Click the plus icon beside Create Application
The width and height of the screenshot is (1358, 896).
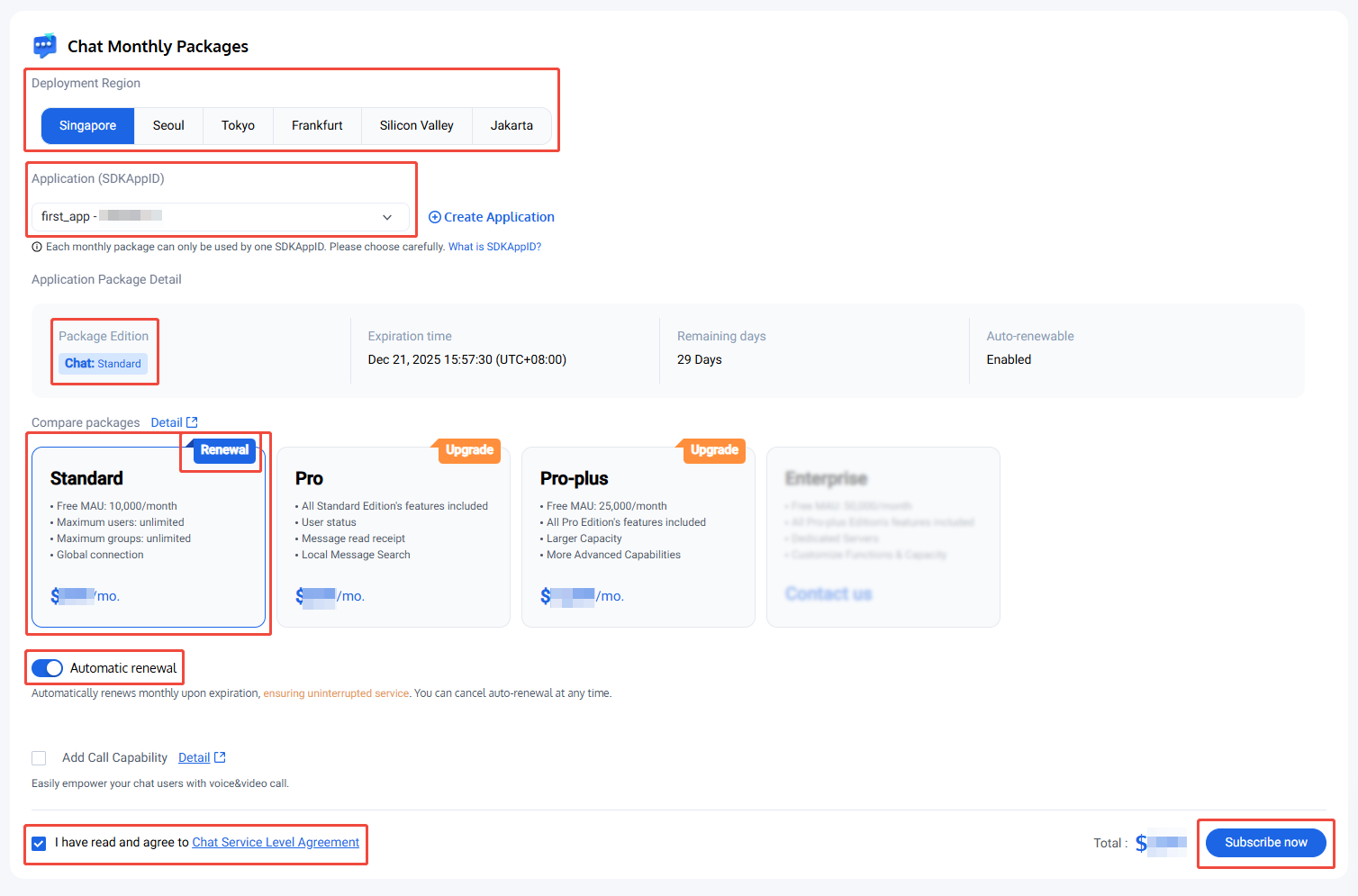click(x=434, y=217)
